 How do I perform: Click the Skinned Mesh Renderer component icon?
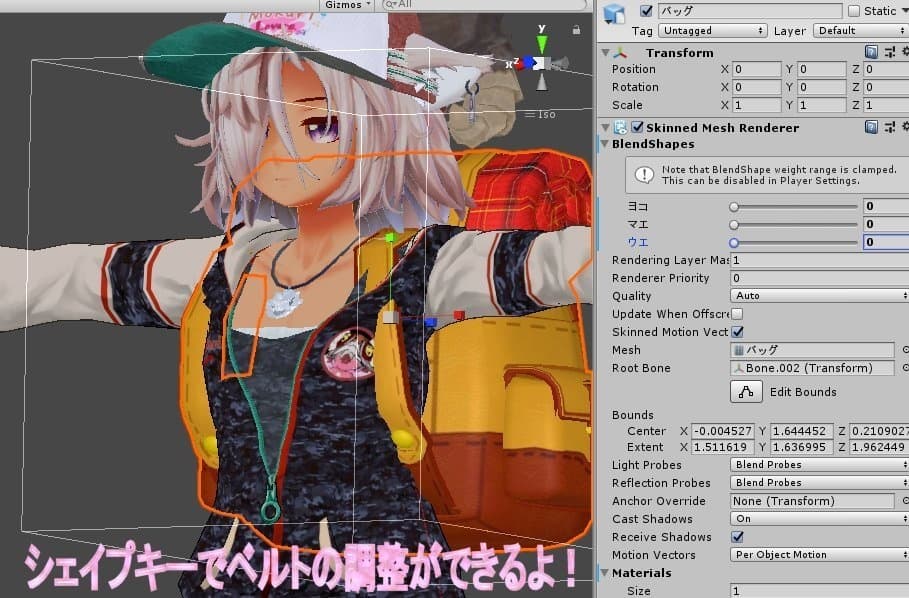622,128
